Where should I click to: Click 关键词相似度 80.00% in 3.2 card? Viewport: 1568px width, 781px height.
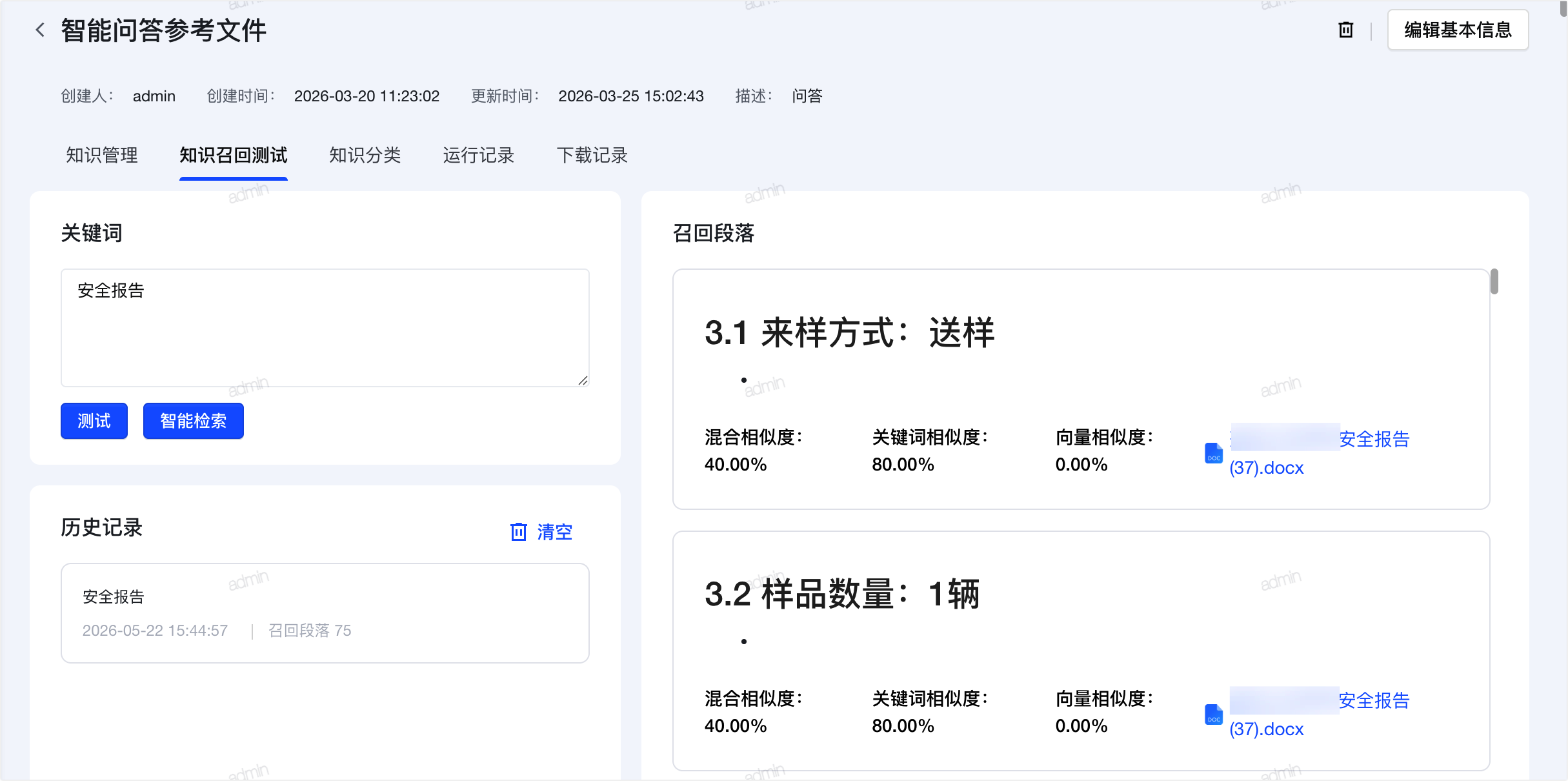(x=930, y=712)
